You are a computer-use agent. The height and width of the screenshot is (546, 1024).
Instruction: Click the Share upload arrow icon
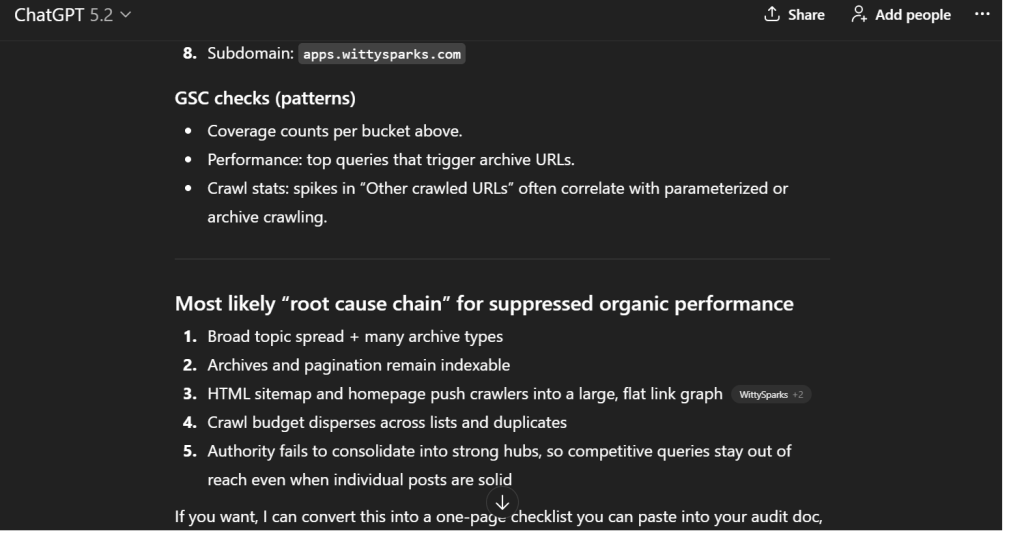coord(771,15)
